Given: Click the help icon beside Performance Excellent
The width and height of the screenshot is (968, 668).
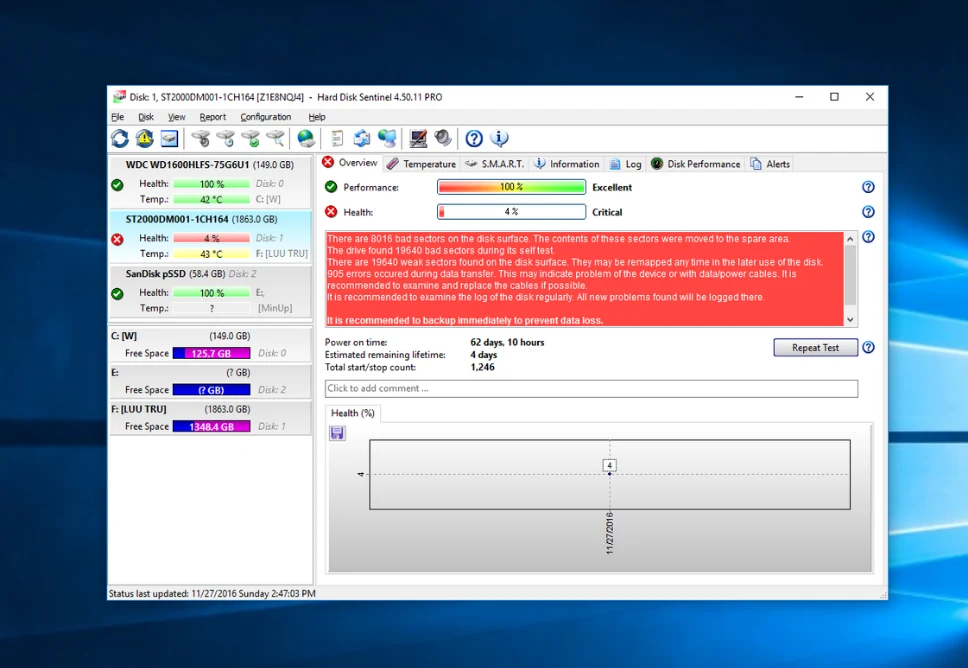Looking at the screenshot, I should (868, 187).
